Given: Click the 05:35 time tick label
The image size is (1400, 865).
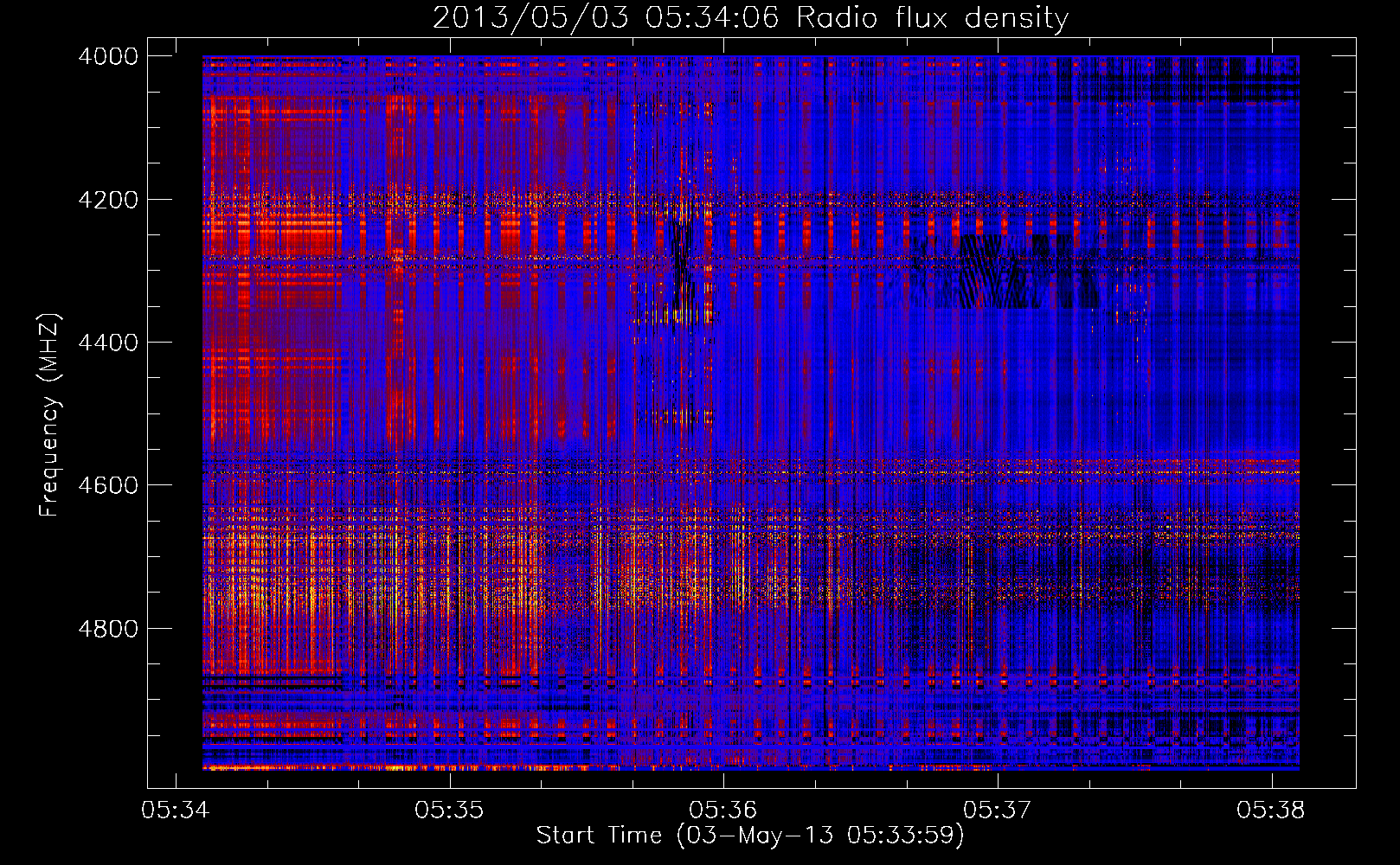Looking at the screenshot, I should pyautogui.click(x=449, y=811).
